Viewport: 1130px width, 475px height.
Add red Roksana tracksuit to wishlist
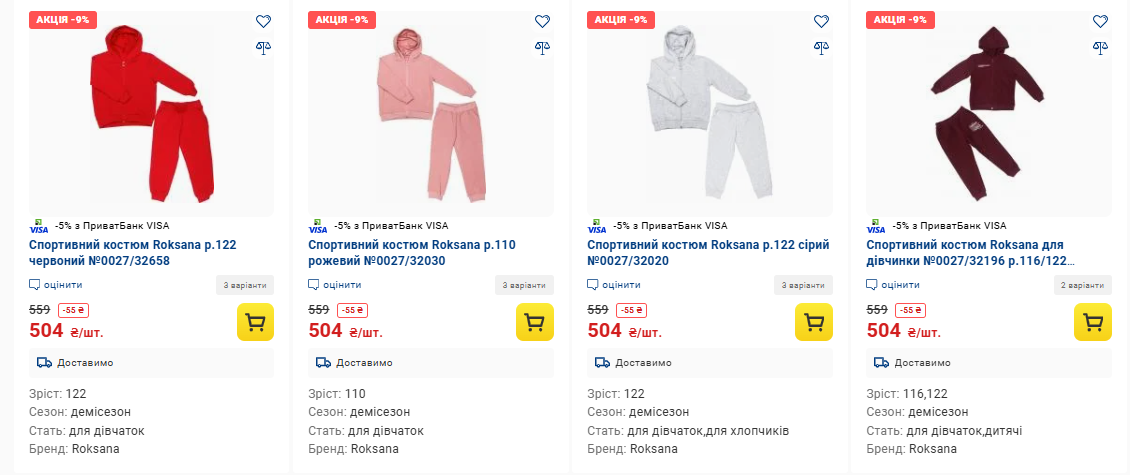click(263, 21)
